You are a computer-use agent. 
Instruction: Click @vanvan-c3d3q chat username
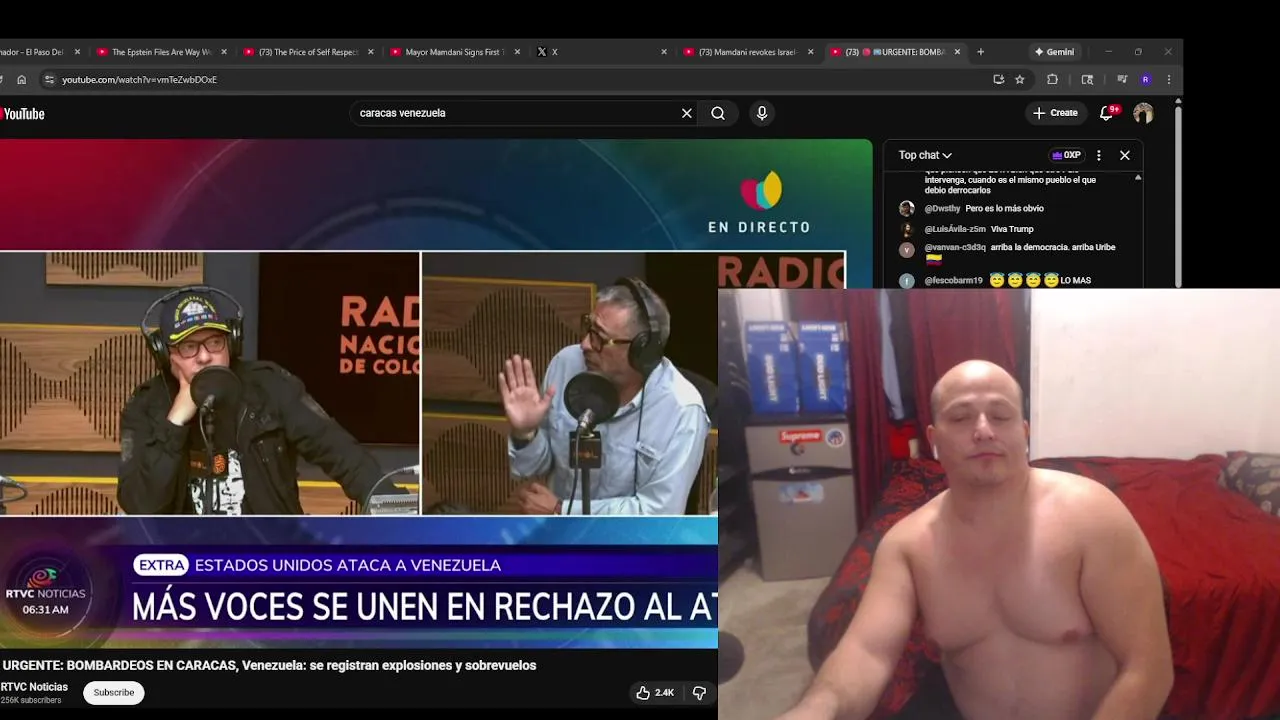click(x=955, y=247)
